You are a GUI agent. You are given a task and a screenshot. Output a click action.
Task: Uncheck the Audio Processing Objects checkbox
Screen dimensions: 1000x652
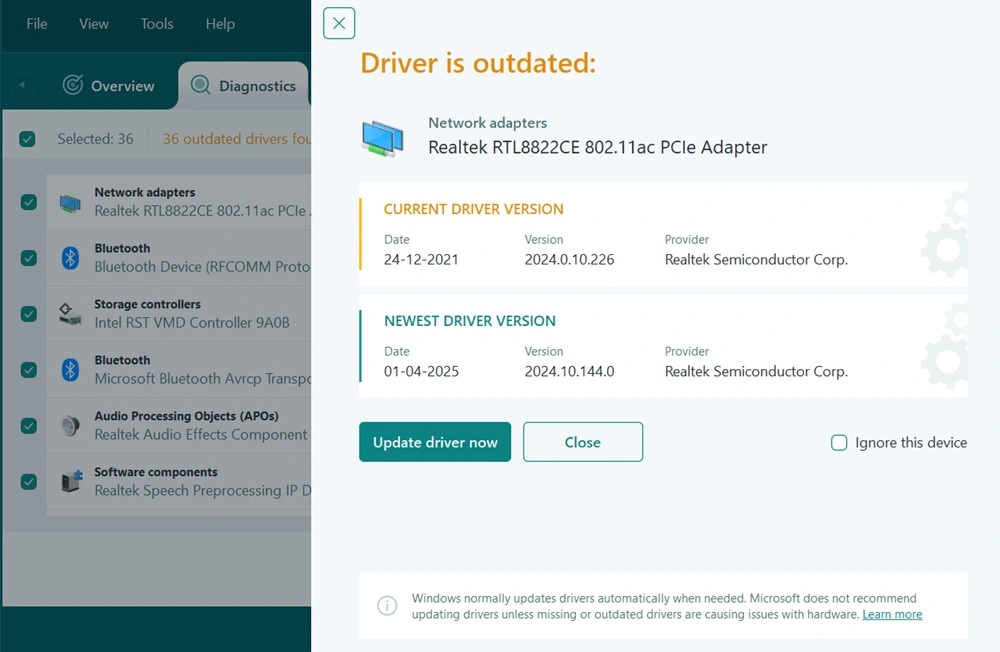pos(28,426)
